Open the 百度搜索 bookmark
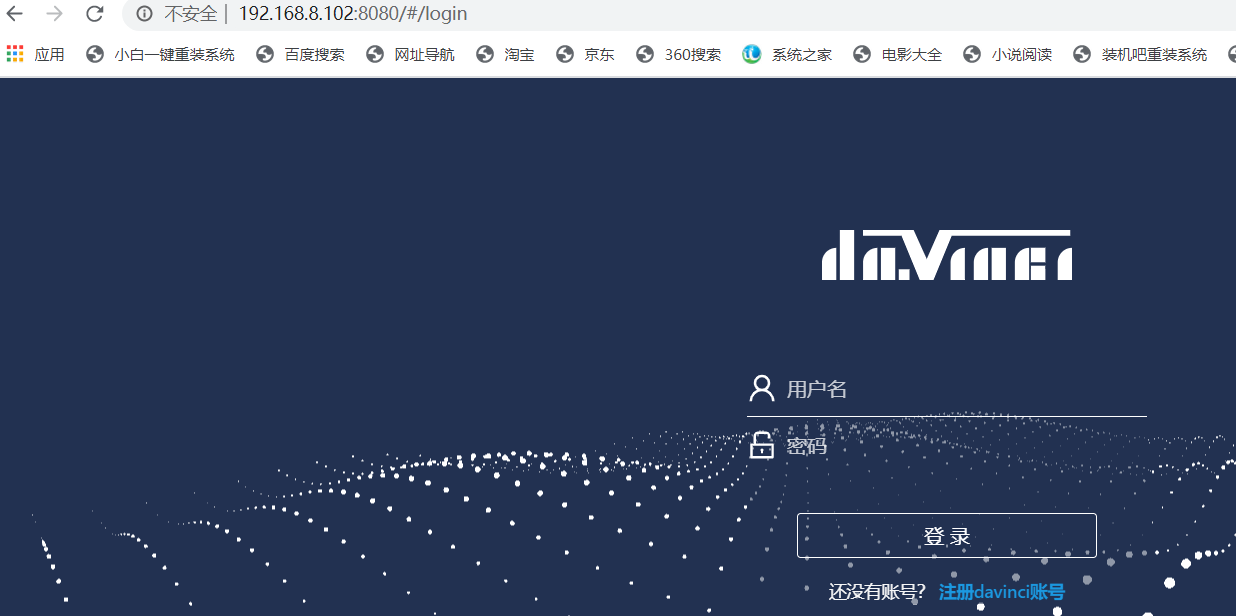Viewport: 1236px width, 616px height. pos(301,54)
